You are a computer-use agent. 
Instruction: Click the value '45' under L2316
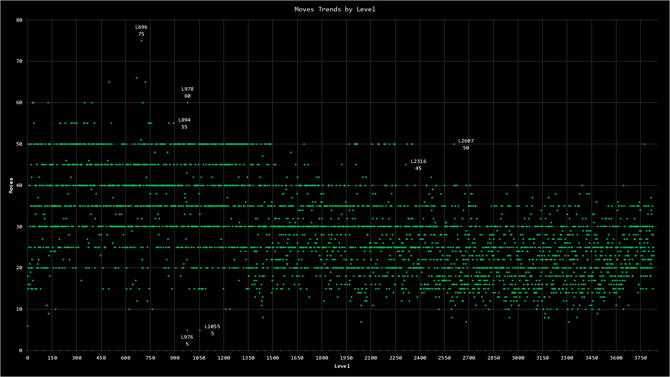[418, 168]
